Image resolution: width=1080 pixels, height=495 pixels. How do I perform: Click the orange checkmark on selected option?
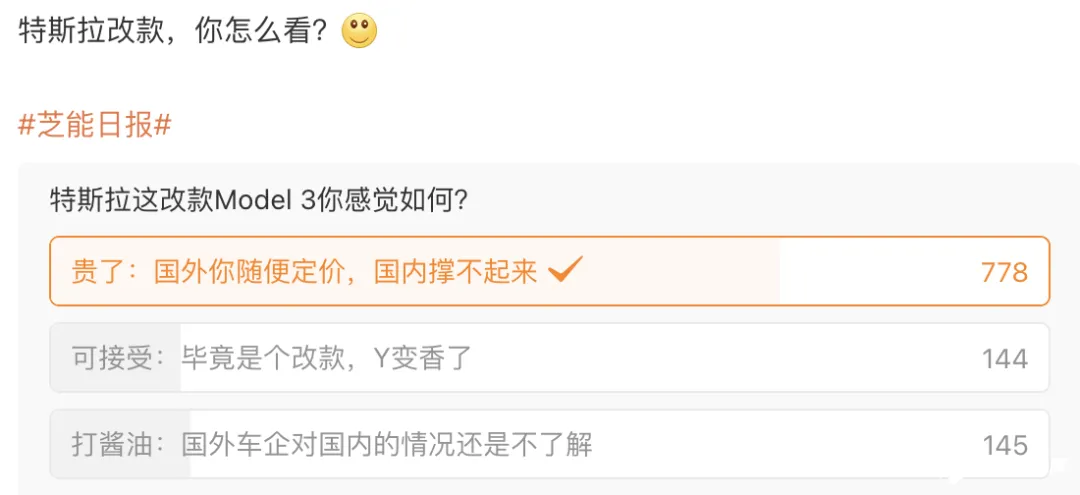565,269
